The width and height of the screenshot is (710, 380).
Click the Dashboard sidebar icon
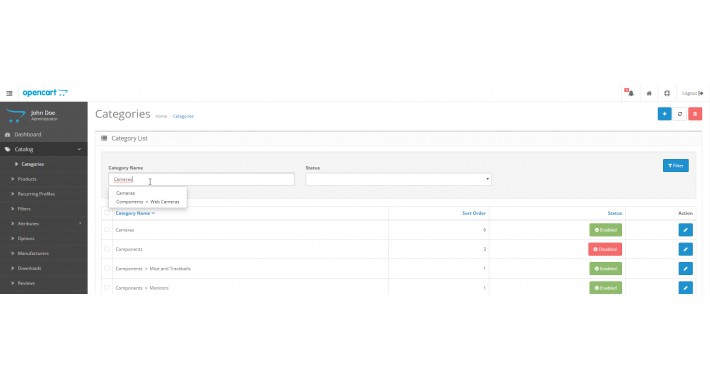pos(7,135)
